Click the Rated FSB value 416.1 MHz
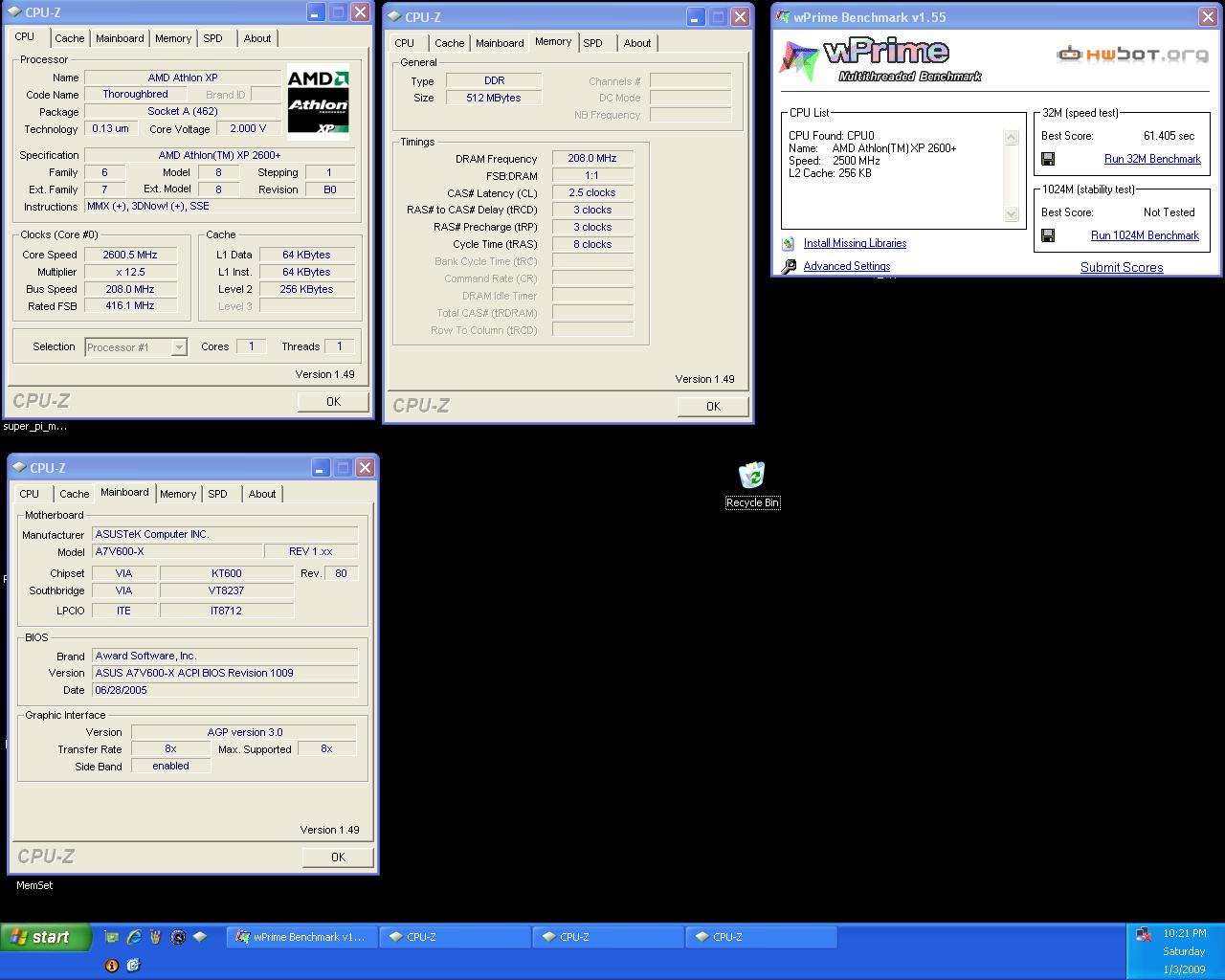 [x=129, y=306]
